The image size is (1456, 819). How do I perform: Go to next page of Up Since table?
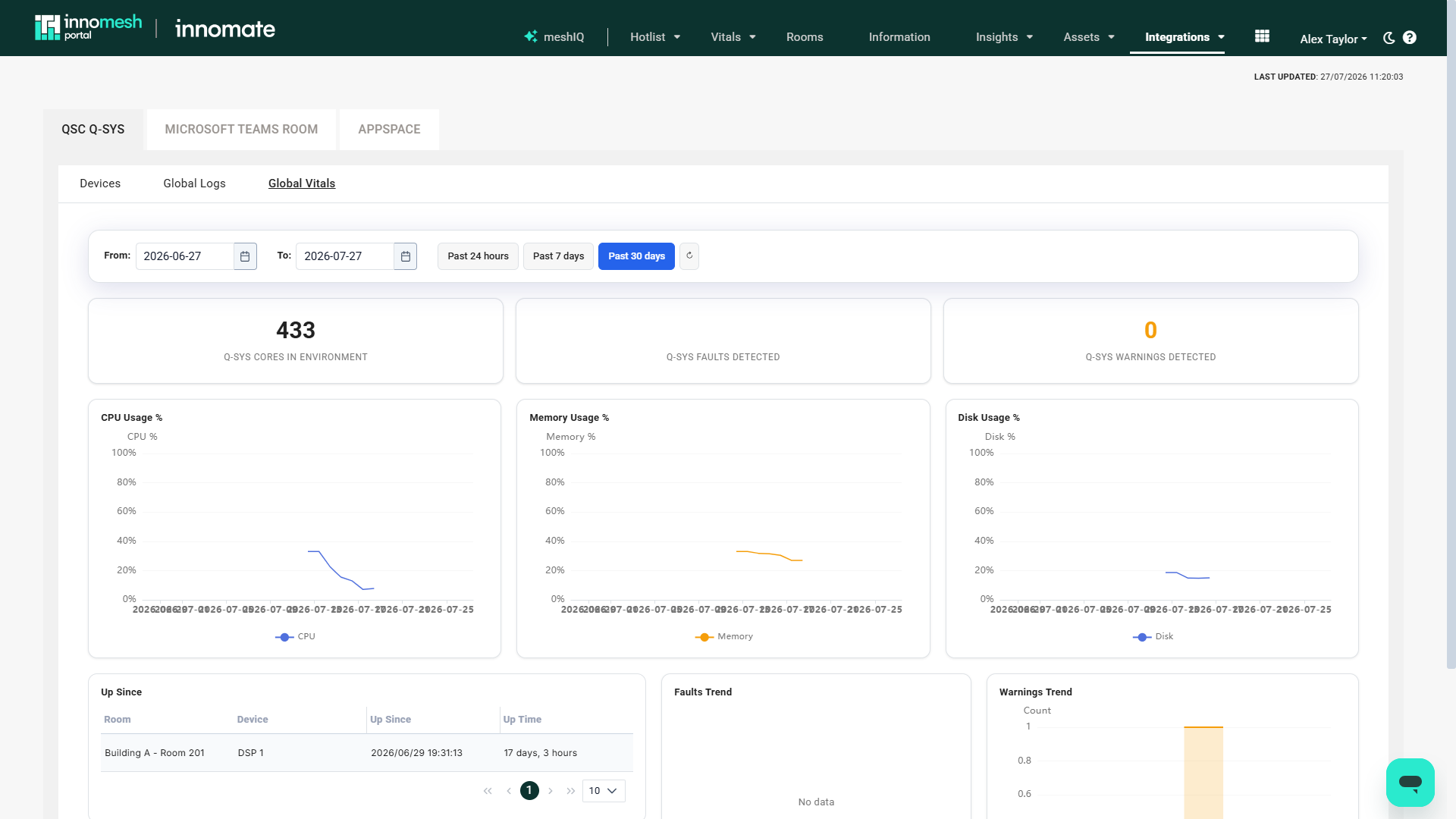[551, 791]
